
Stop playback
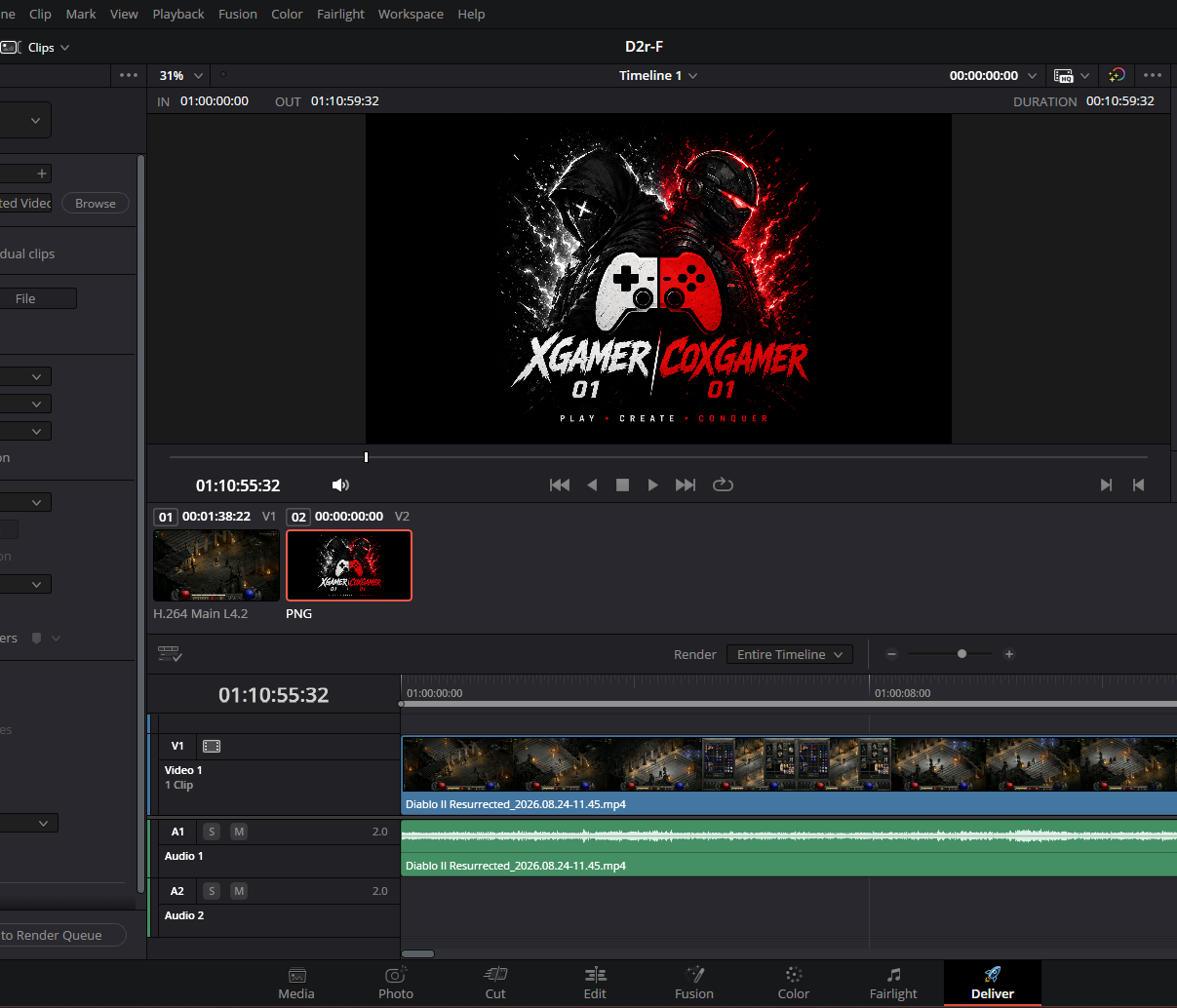622,485
